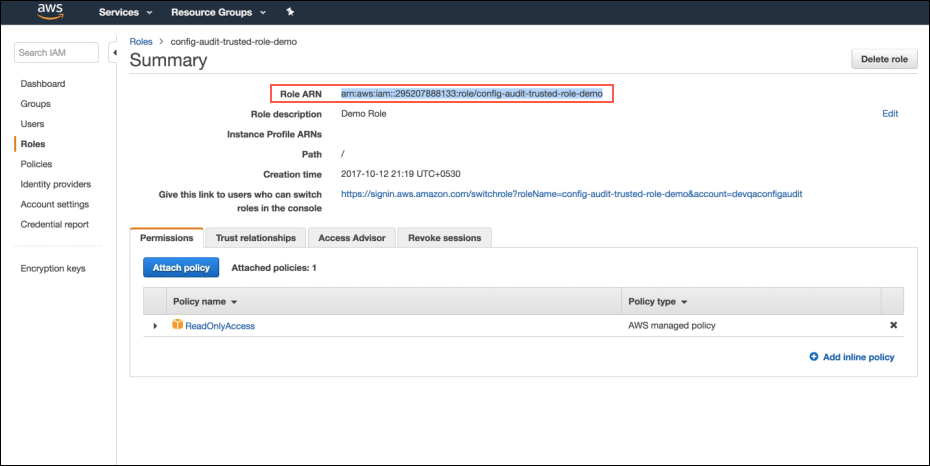Click the AWS managed policy cell
Viewport: 930px width, 466px height.
click(672, 325)
